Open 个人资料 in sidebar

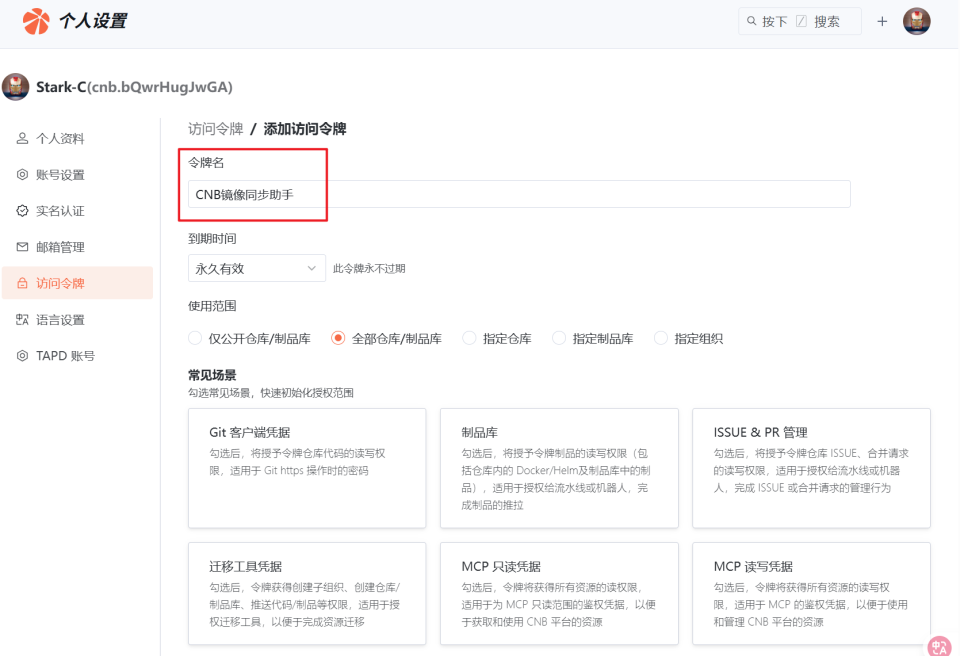(x=77, y=138)
